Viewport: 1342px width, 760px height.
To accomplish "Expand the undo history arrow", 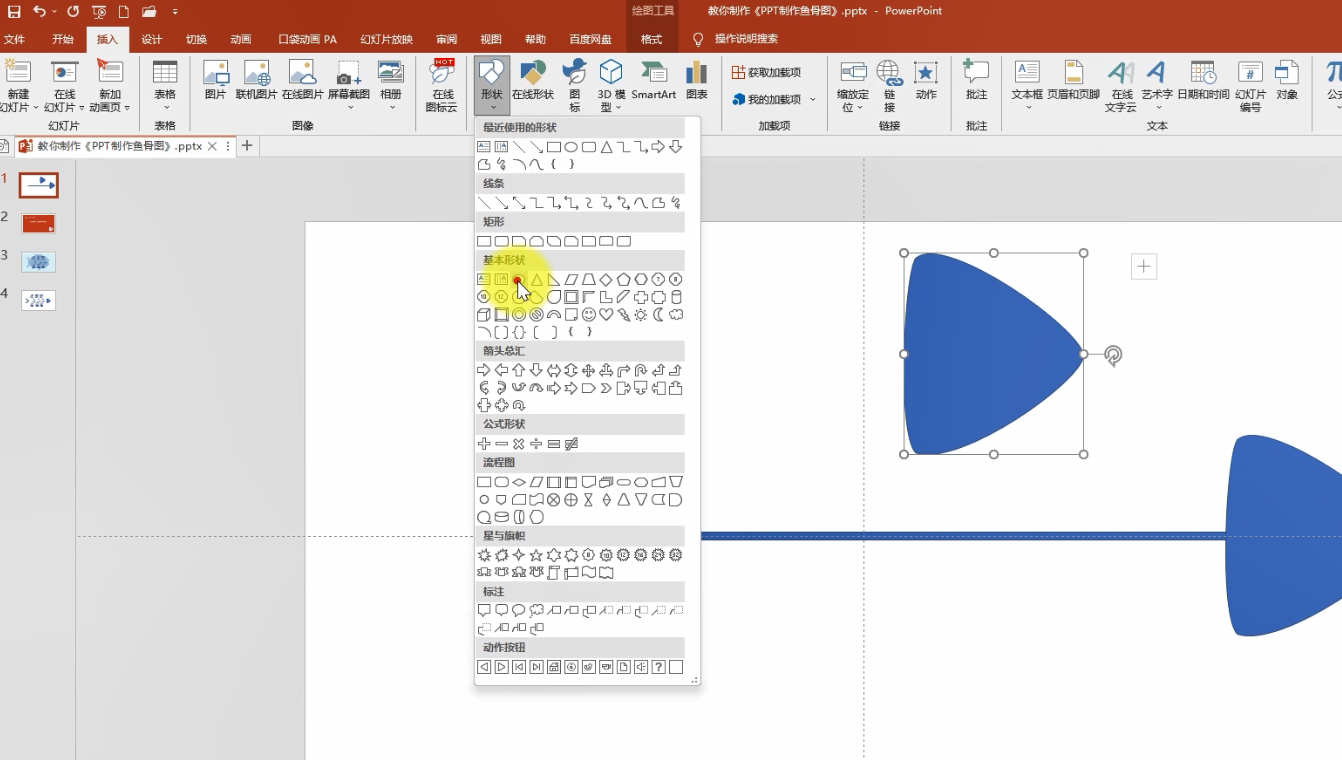I will point(54,12).
